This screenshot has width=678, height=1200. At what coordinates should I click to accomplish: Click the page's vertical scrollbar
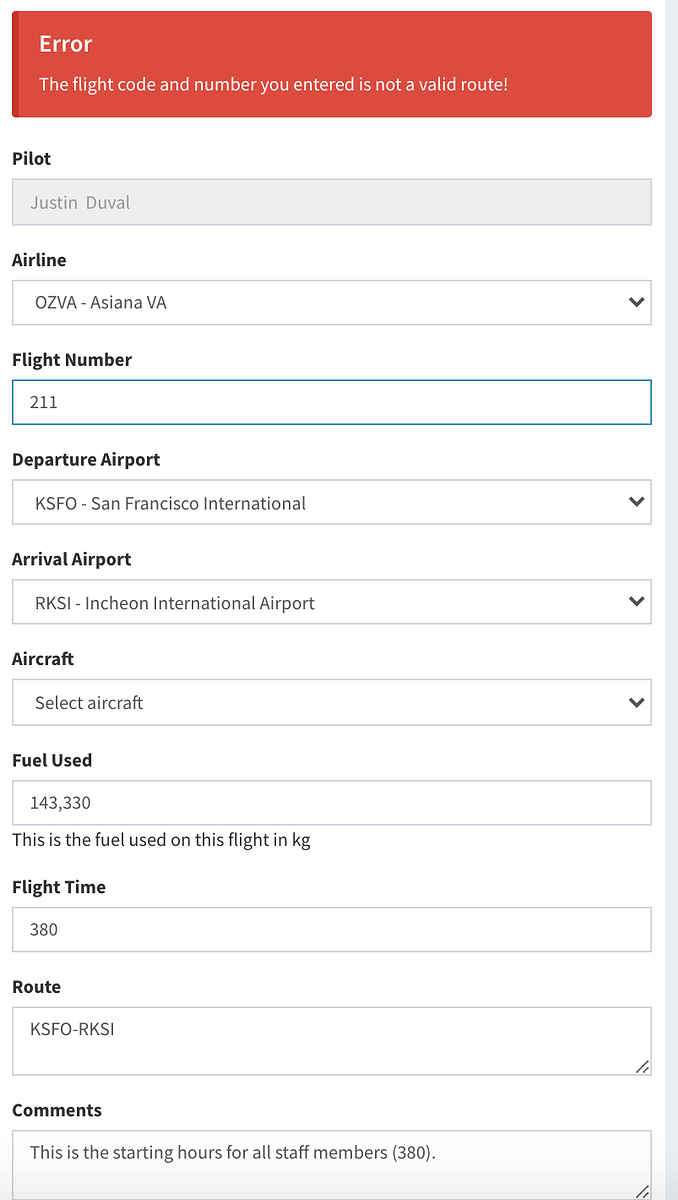point(671,600)
